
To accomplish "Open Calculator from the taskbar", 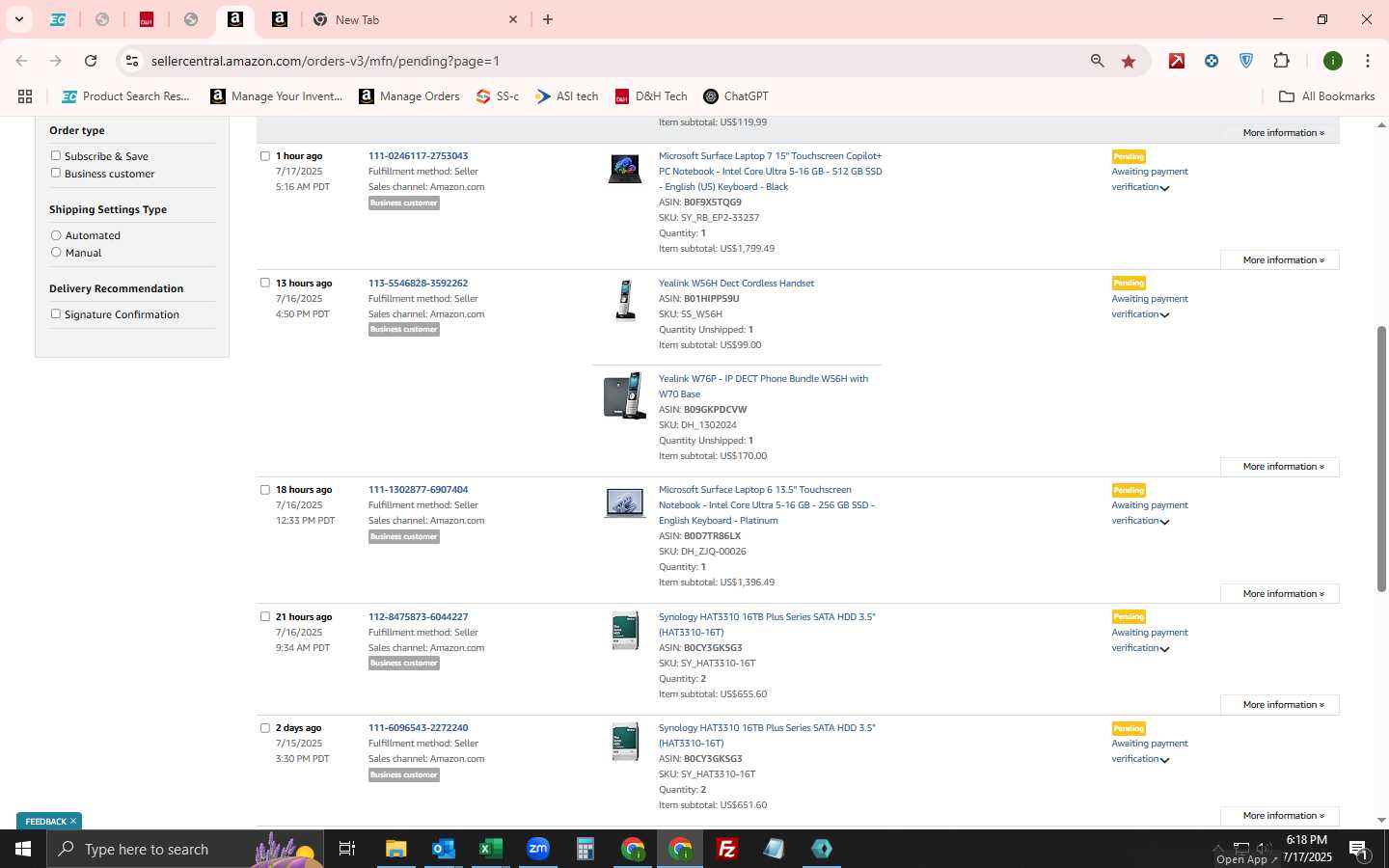I will (x=585, y=849).
